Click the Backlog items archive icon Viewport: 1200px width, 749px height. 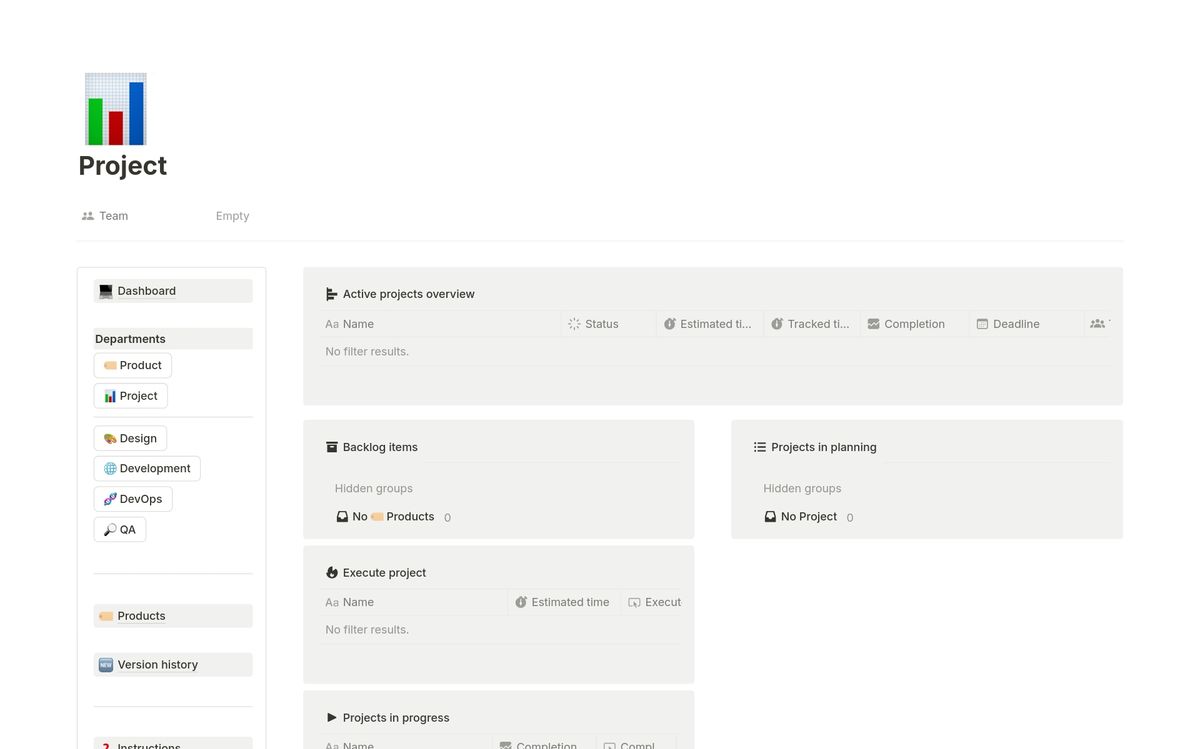coord(332,447)
